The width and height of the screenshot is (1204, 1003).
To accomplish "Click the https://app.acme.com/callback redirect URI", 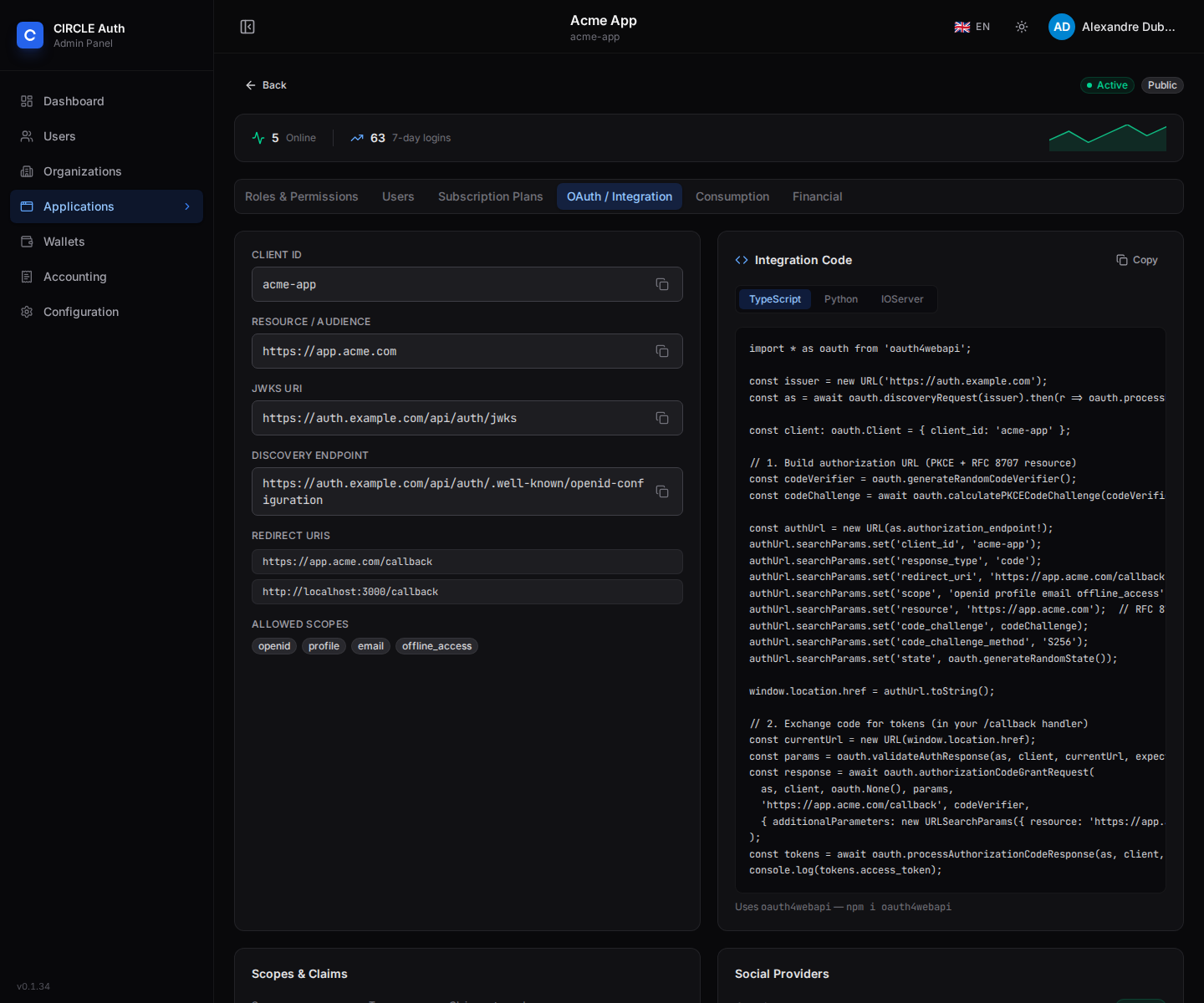I will pos(467,562).
